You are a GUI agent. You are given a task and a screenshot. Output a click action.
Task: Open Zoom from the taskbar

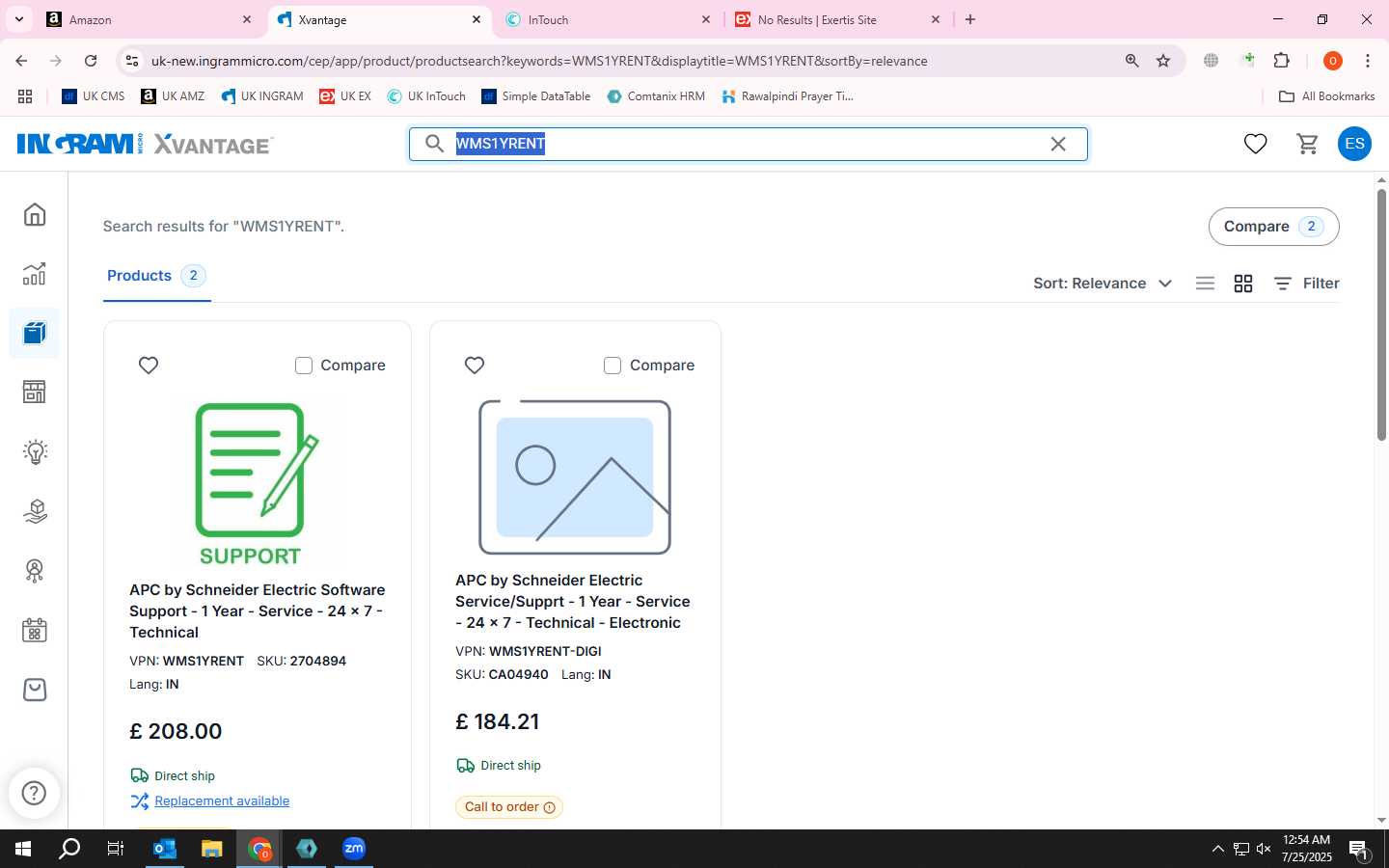pyautogui.click(x=354, y=849)
